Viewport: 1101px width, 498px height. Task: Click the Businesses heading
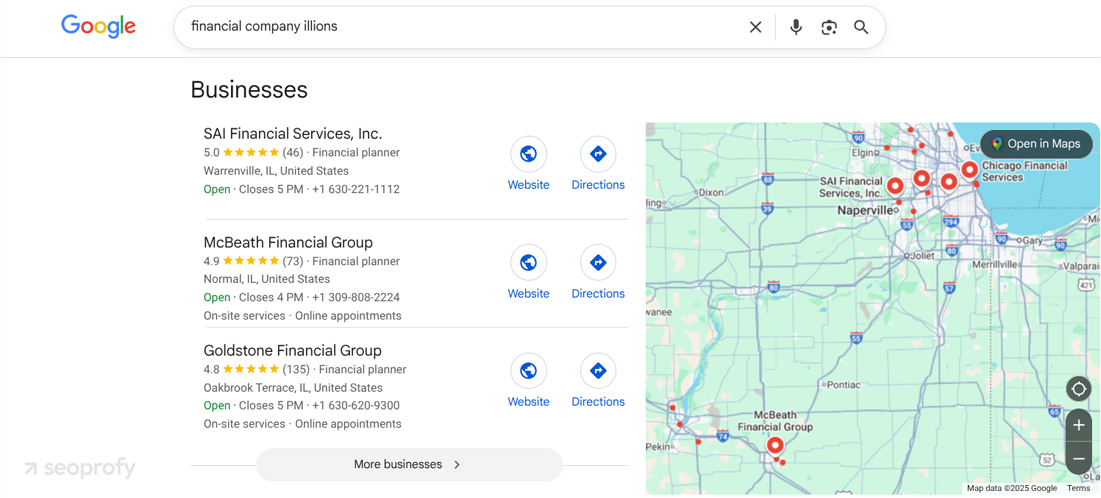249,90
